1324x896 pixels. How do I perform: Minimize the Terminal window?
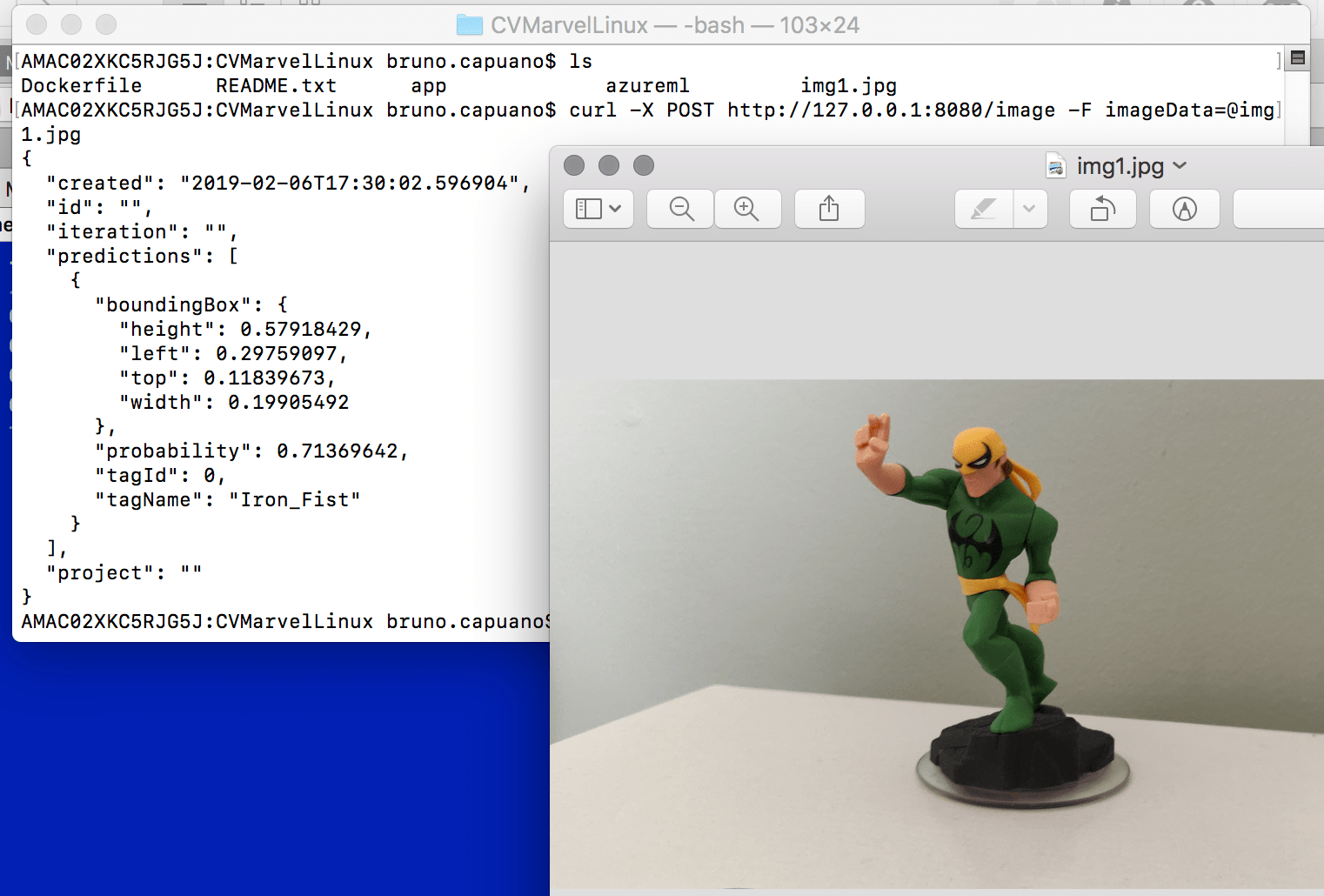[70, 25]
